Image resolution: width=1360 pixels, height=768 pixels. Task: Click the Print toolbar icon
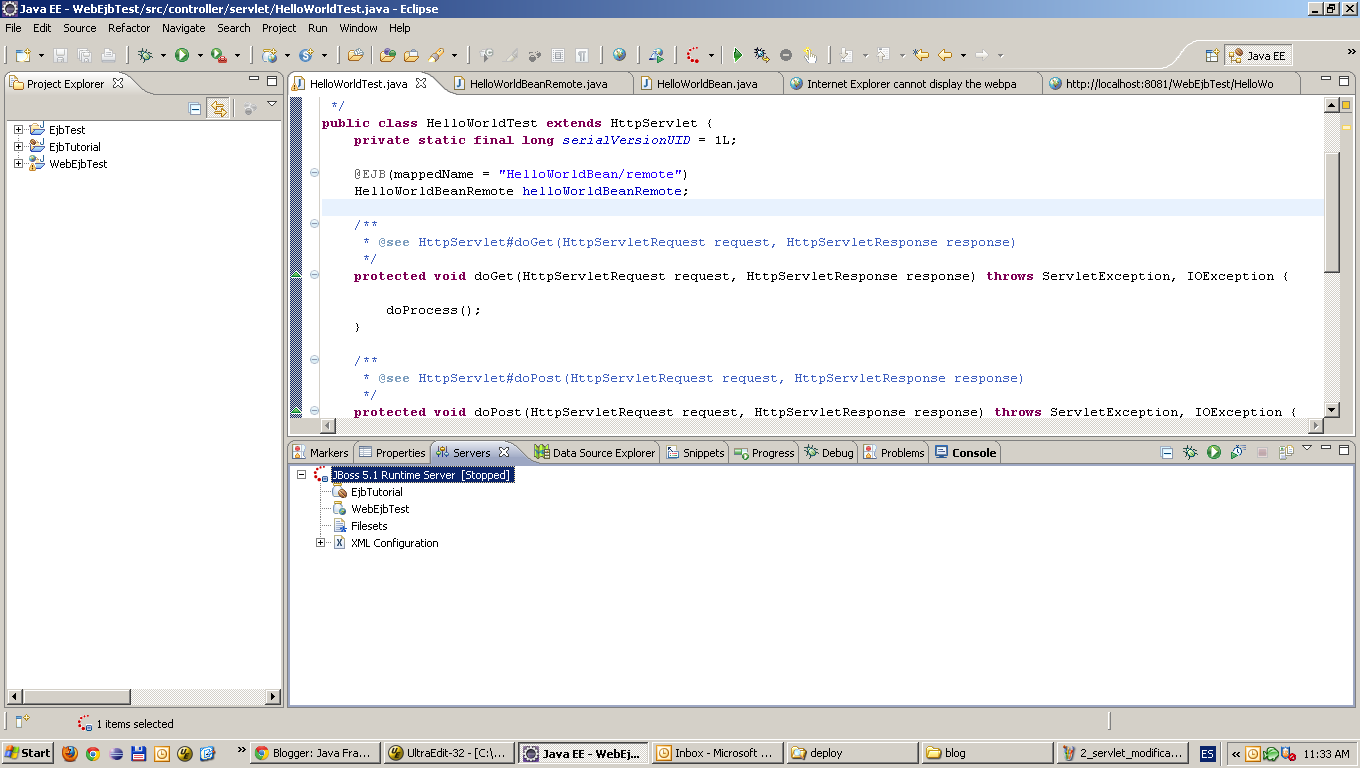tap(107, 57)
